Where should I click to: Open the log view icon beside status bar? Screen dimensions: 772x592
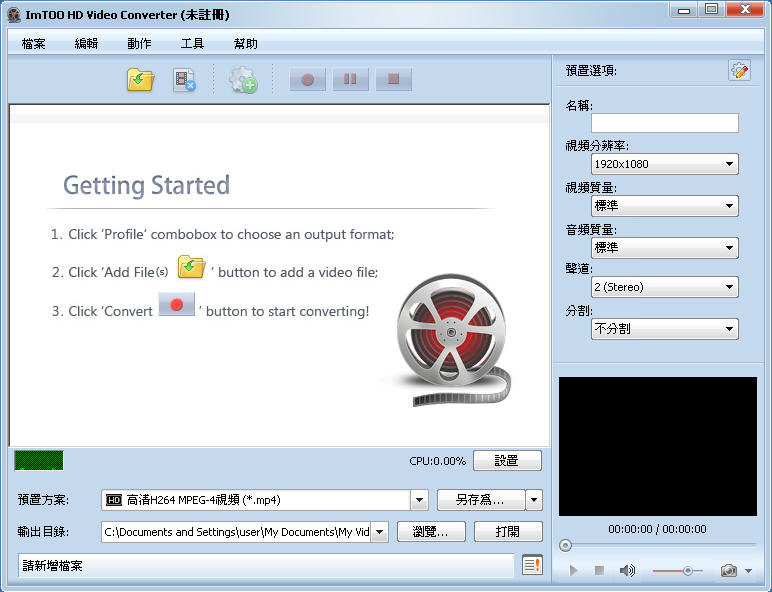(x=532, y=565)
